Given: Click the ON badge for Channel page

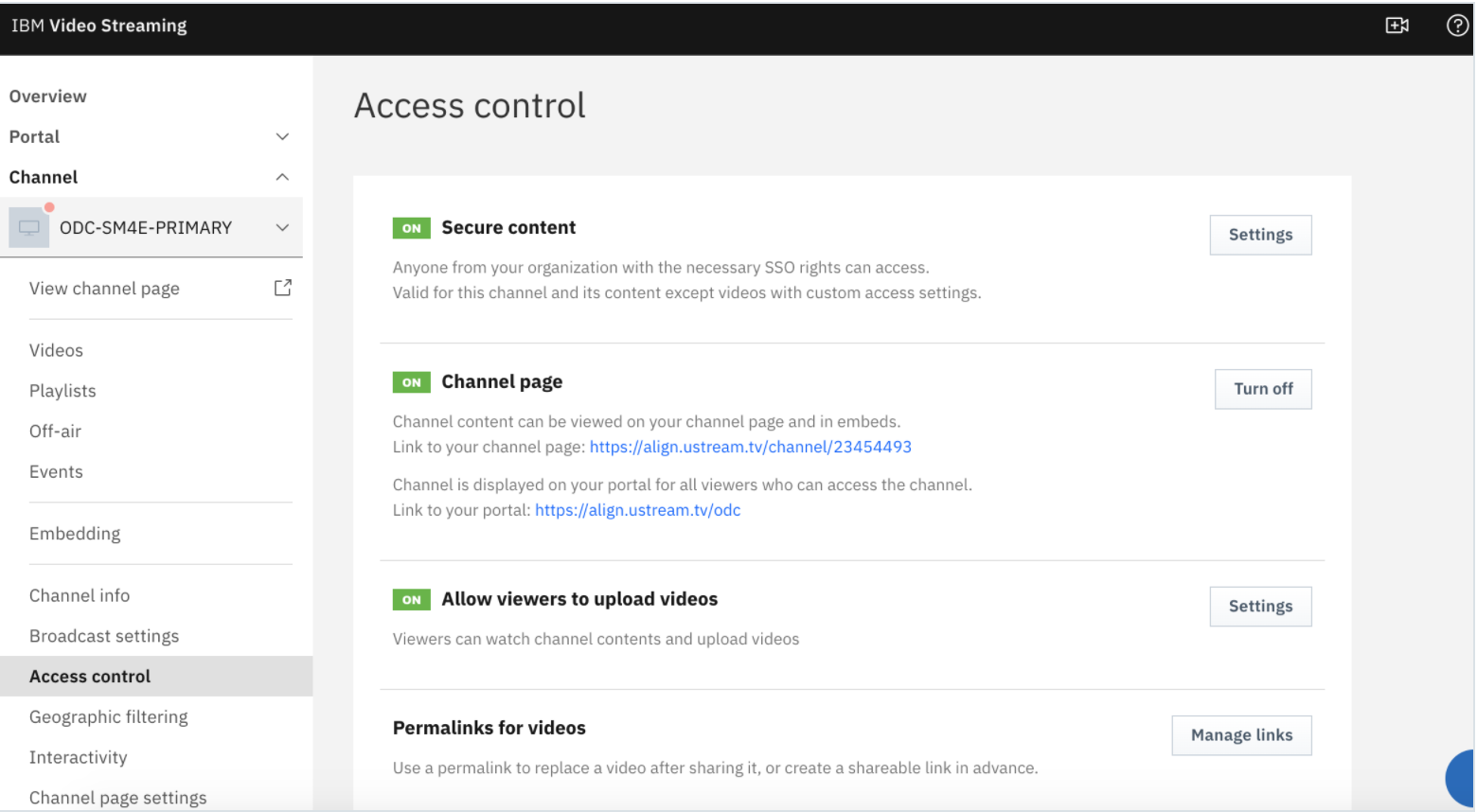Looking at the screenshot, I should pyautogui.click(x=411, y=382).
